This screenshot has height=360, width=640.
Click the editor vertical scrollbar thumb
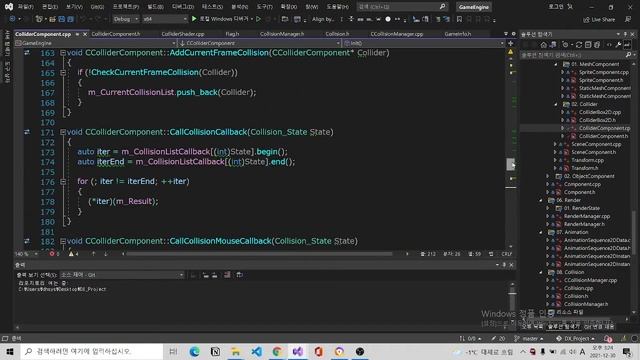511,164
